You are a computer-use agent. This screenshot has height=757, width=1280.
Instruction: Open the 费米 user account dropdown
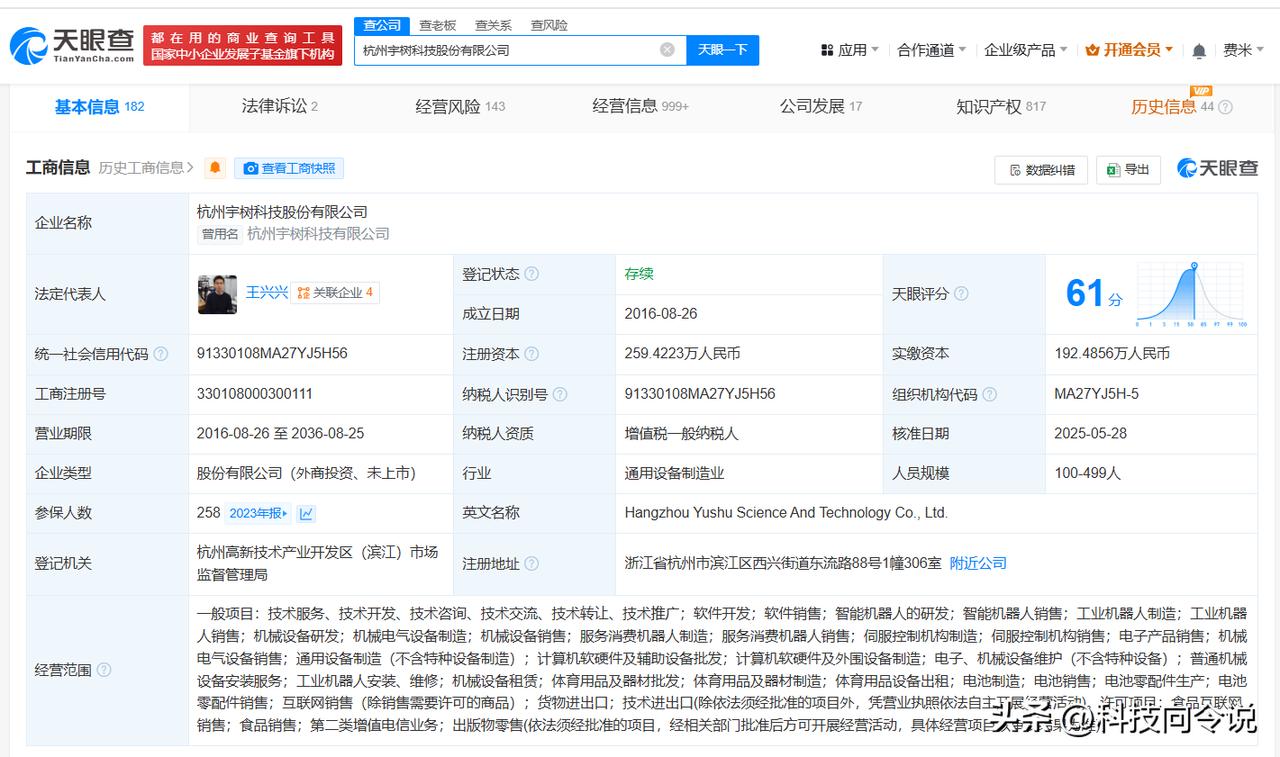pos(1243,50)
